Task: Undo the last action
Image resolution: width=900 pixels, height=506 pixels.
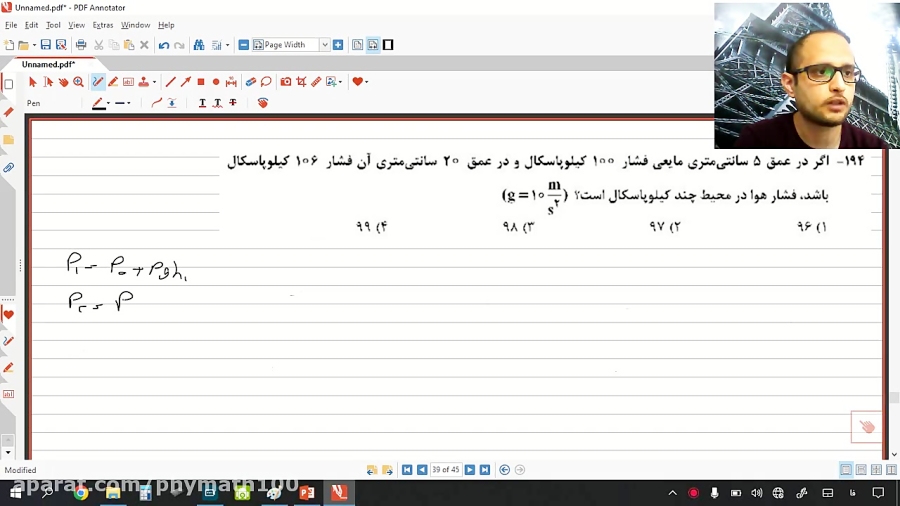Action: (164, 45)
